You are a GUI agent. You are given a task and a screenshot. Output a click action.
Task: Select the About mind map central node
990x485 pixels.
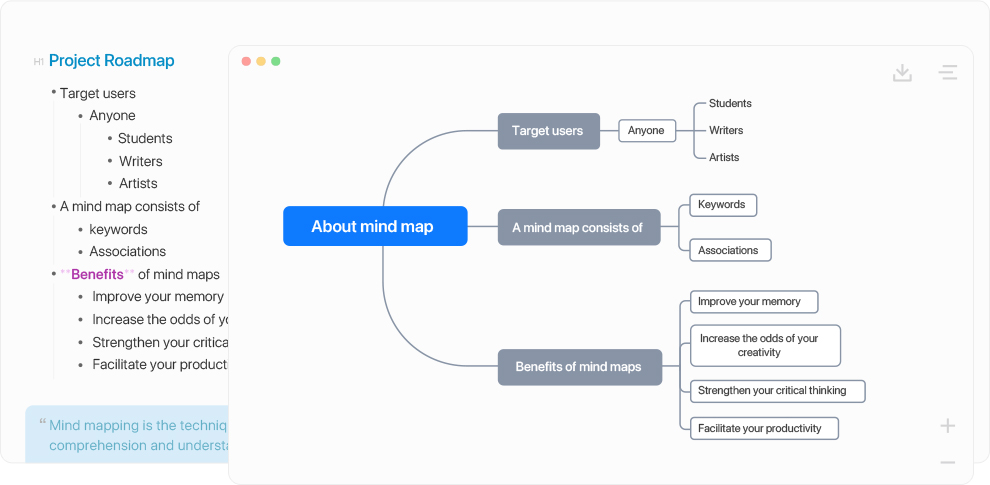click(375, 226)
